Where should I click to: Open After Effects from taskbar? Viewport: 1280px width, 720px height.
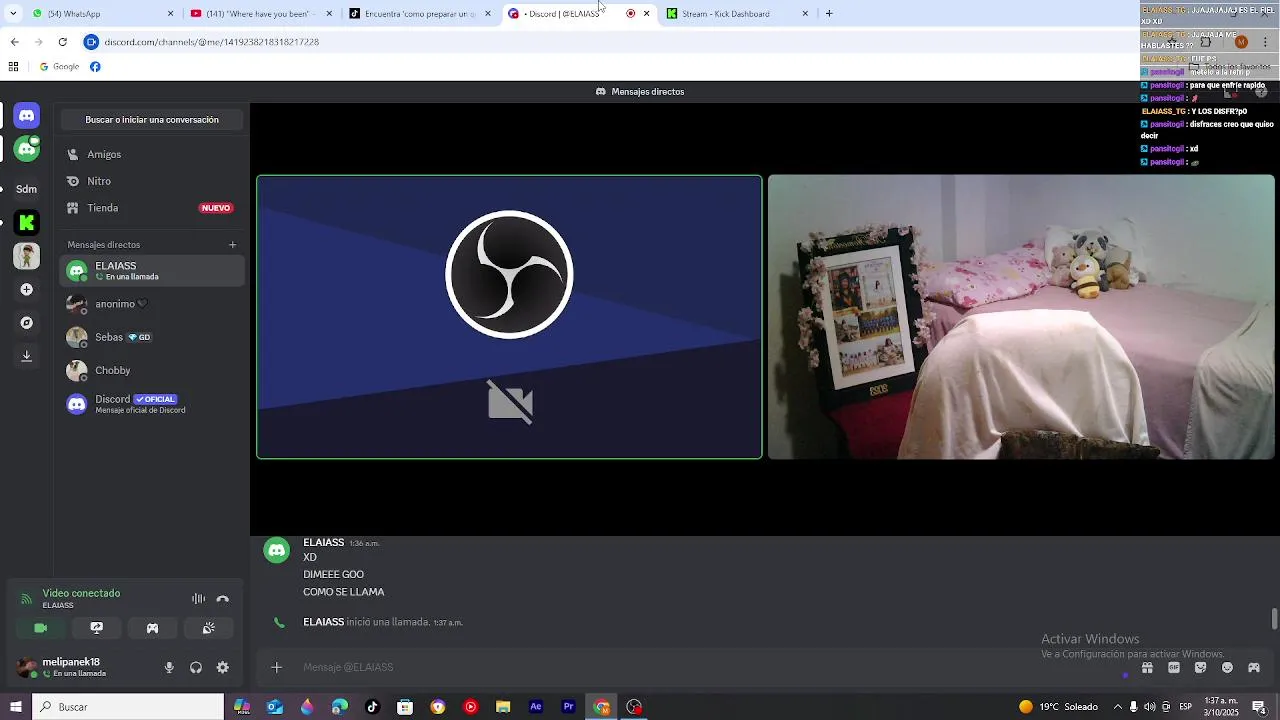[536, 707]
